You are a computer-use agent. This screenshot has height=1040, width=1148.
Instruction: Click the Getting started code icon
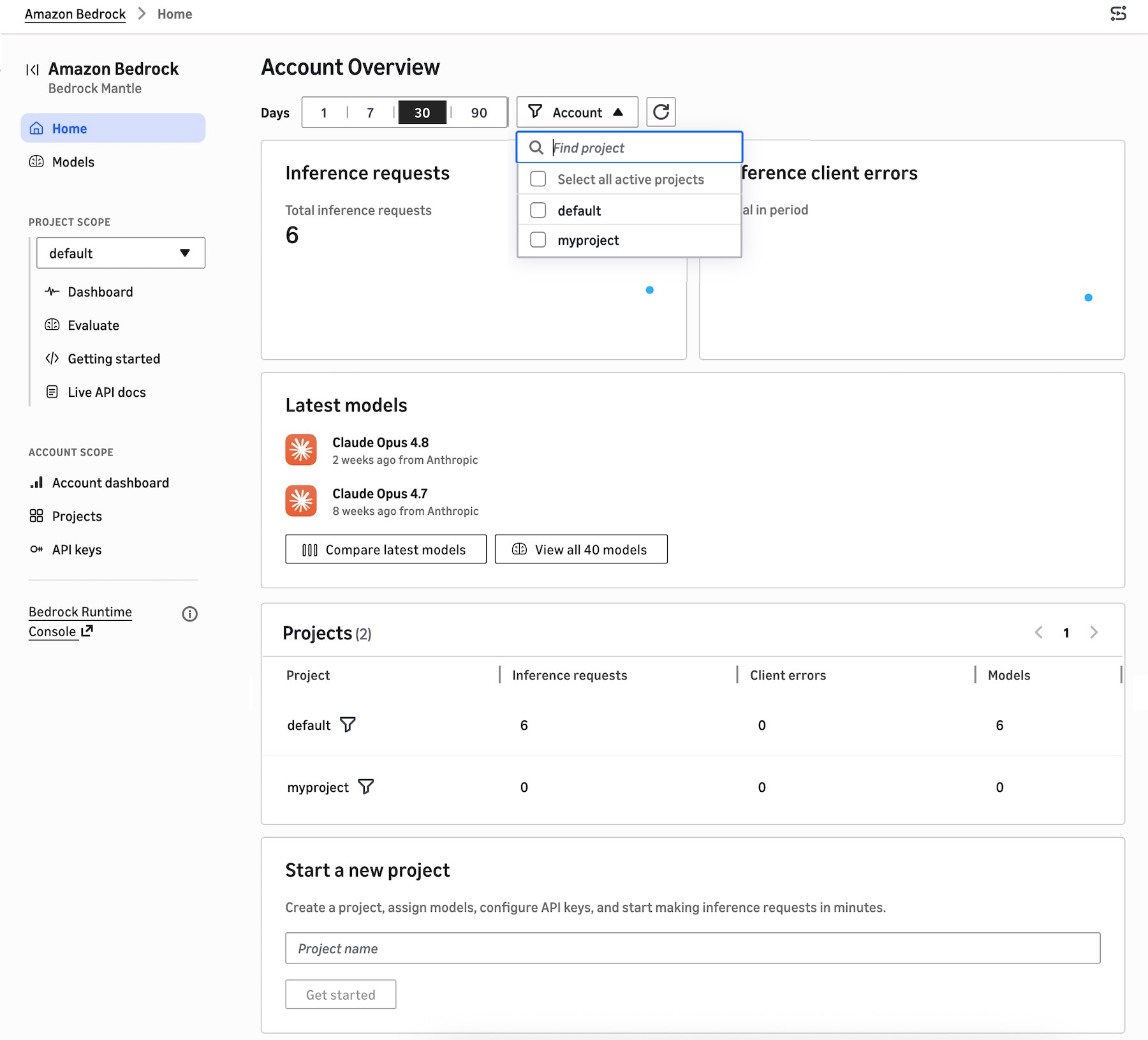tap(52, 359)
